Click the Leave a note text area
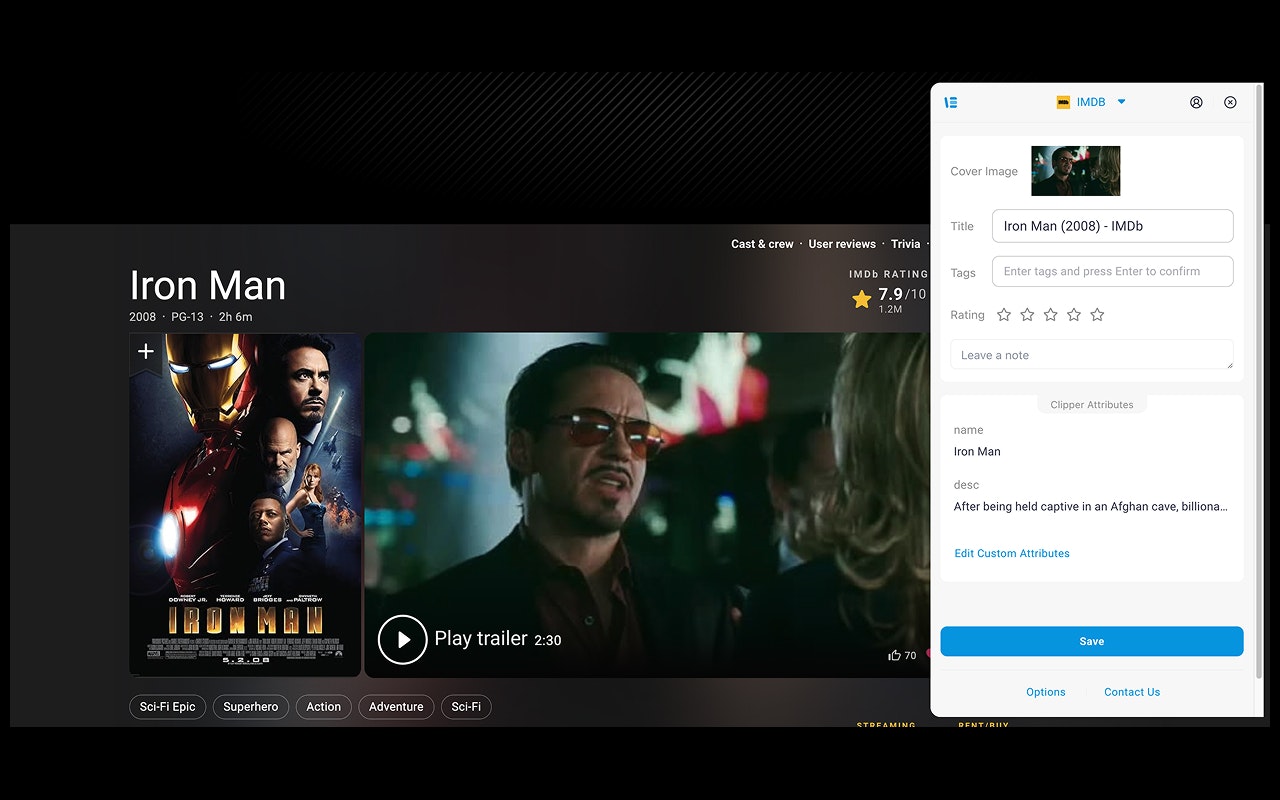This screenshot has height=800, width=1280. (x=1092, y=355)
